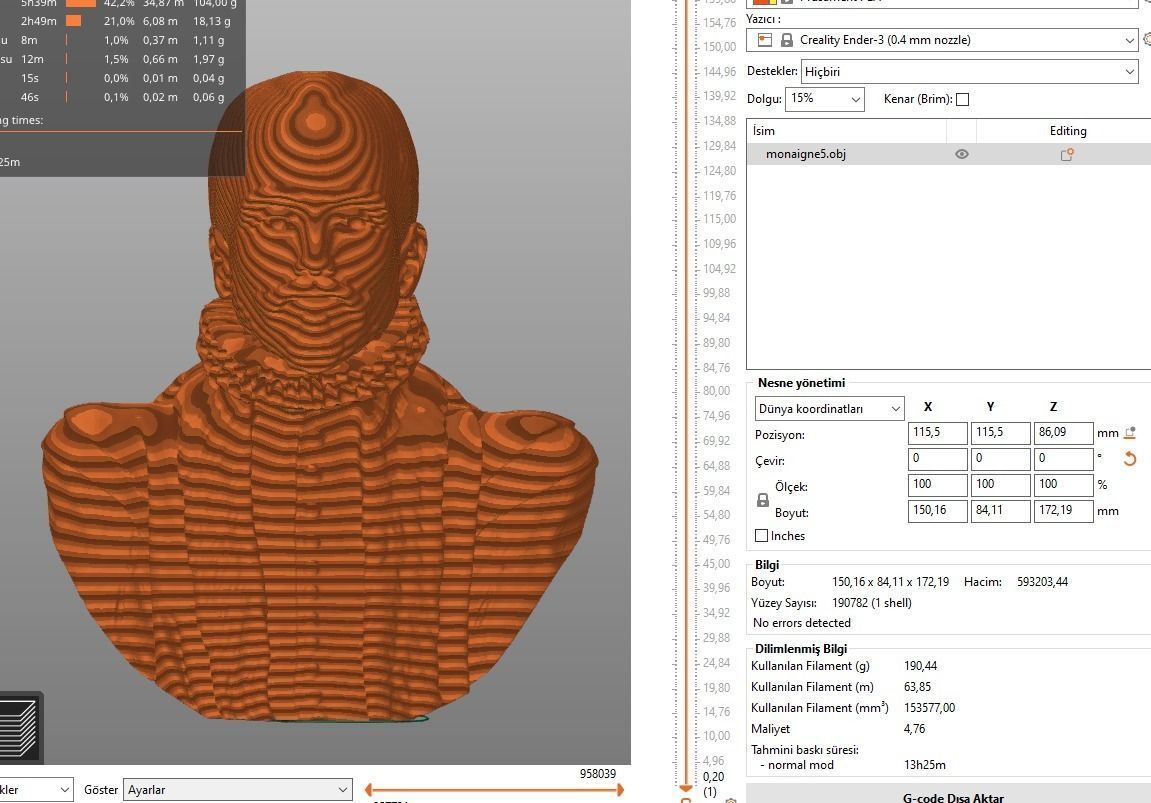Enable the Kenar (Brim) checkbox
Screen dimensions: 1151x803
pos(962,99)
